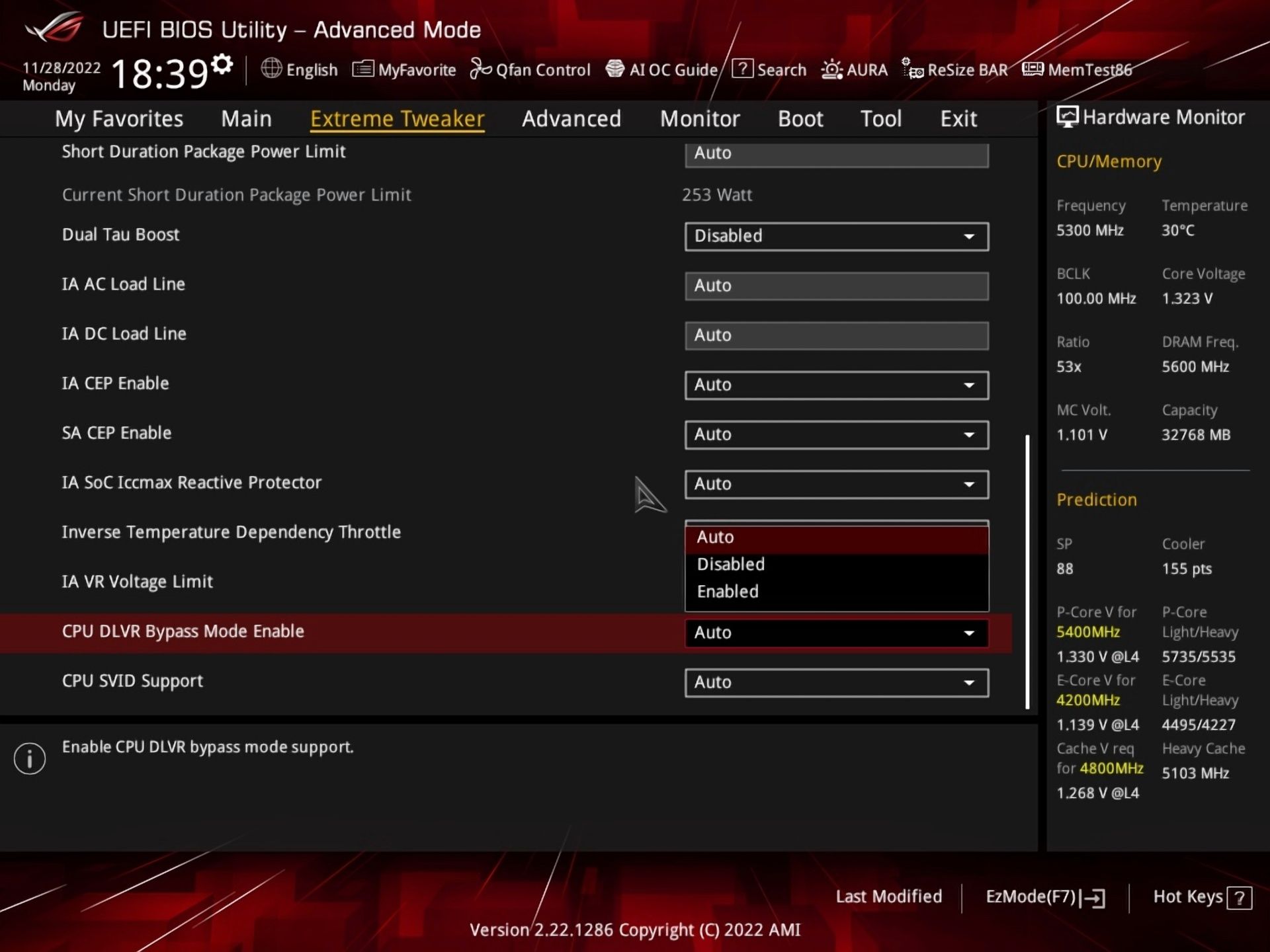Select Enabled in open dropdown list
Screen dimensions: 1270x952
pos(837,592)
